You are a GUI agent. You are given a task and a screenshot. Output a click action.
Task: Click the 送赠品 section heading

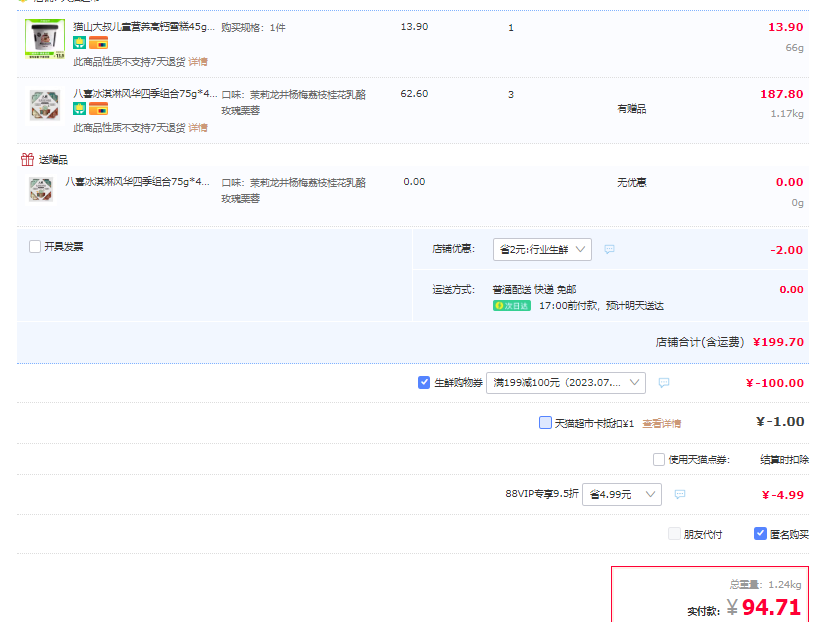pos(53,160)
